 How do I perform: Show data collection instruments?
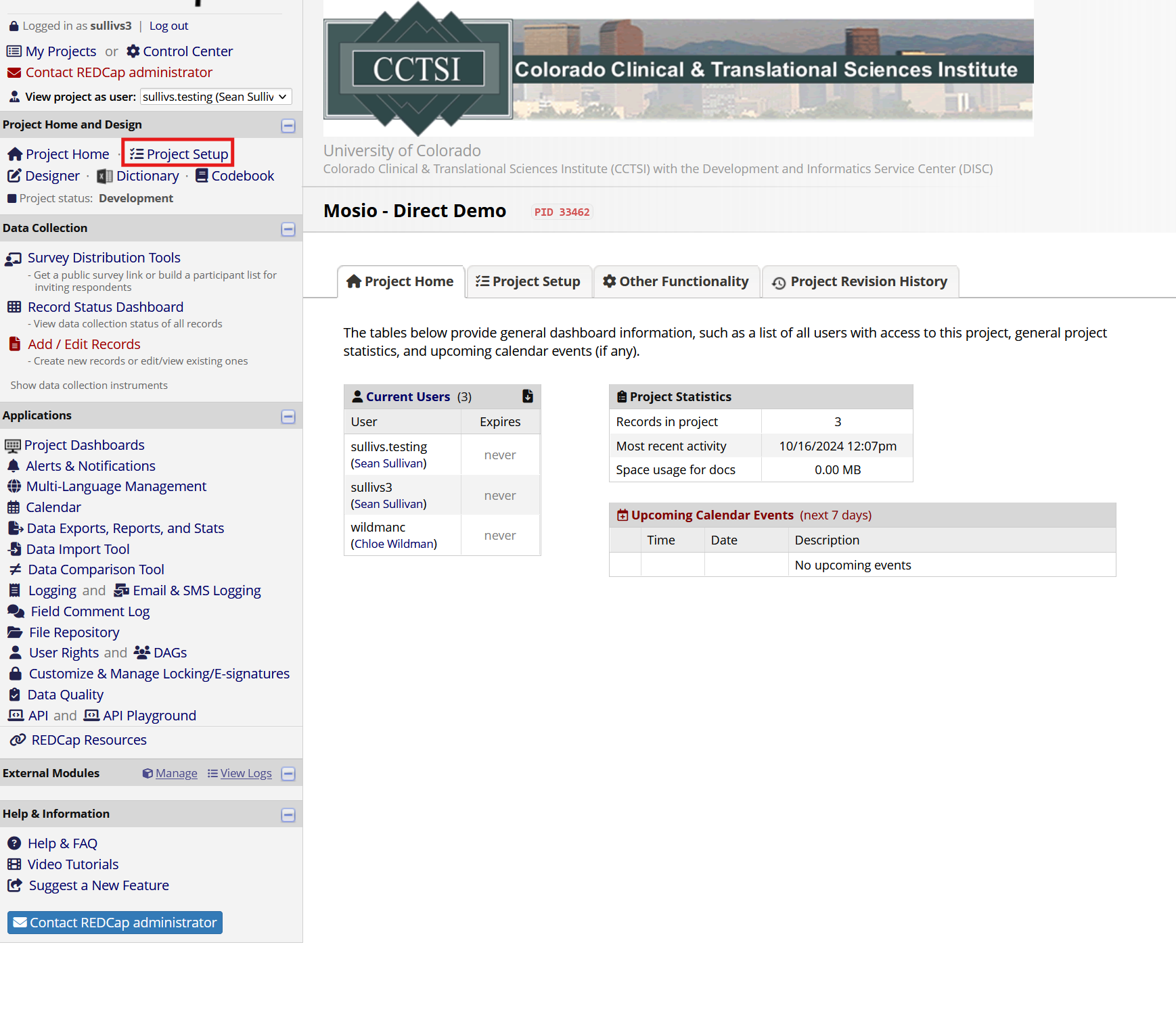point(89,385)
